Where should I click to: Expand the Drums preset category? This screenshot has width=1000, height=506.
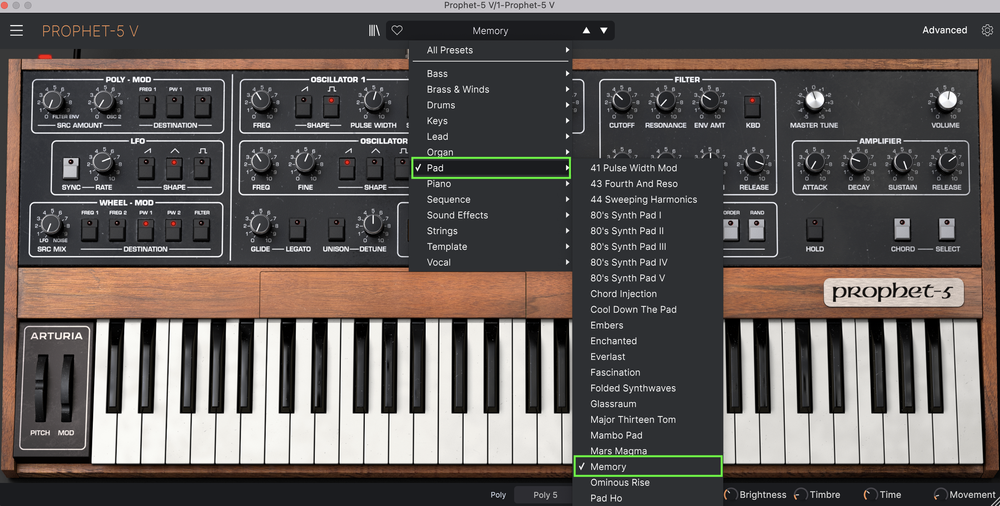click(x=490, y=105)
